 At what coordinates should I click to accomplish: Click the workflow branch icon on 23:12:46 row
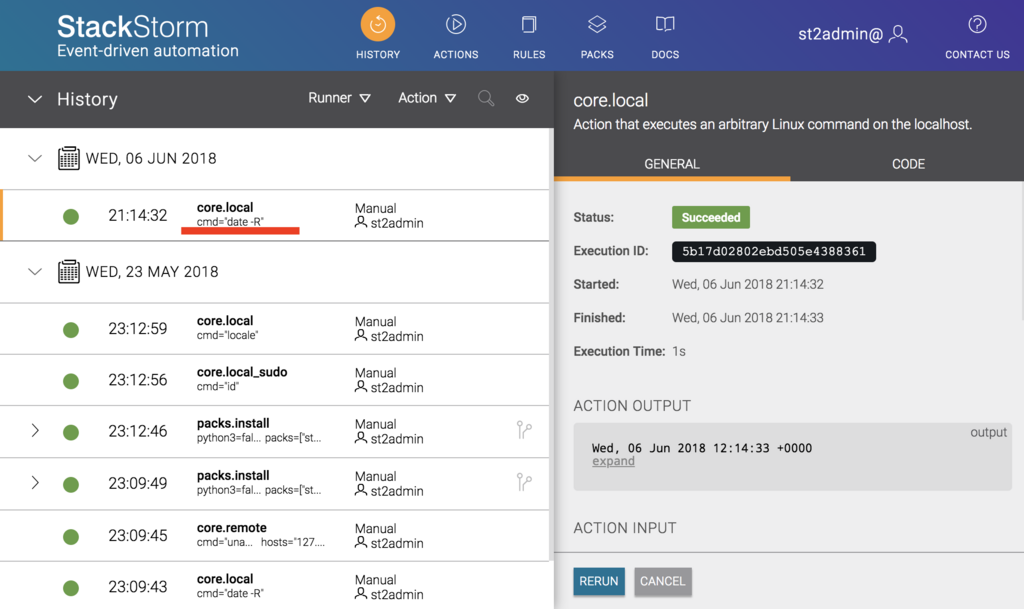pos(524,430)
